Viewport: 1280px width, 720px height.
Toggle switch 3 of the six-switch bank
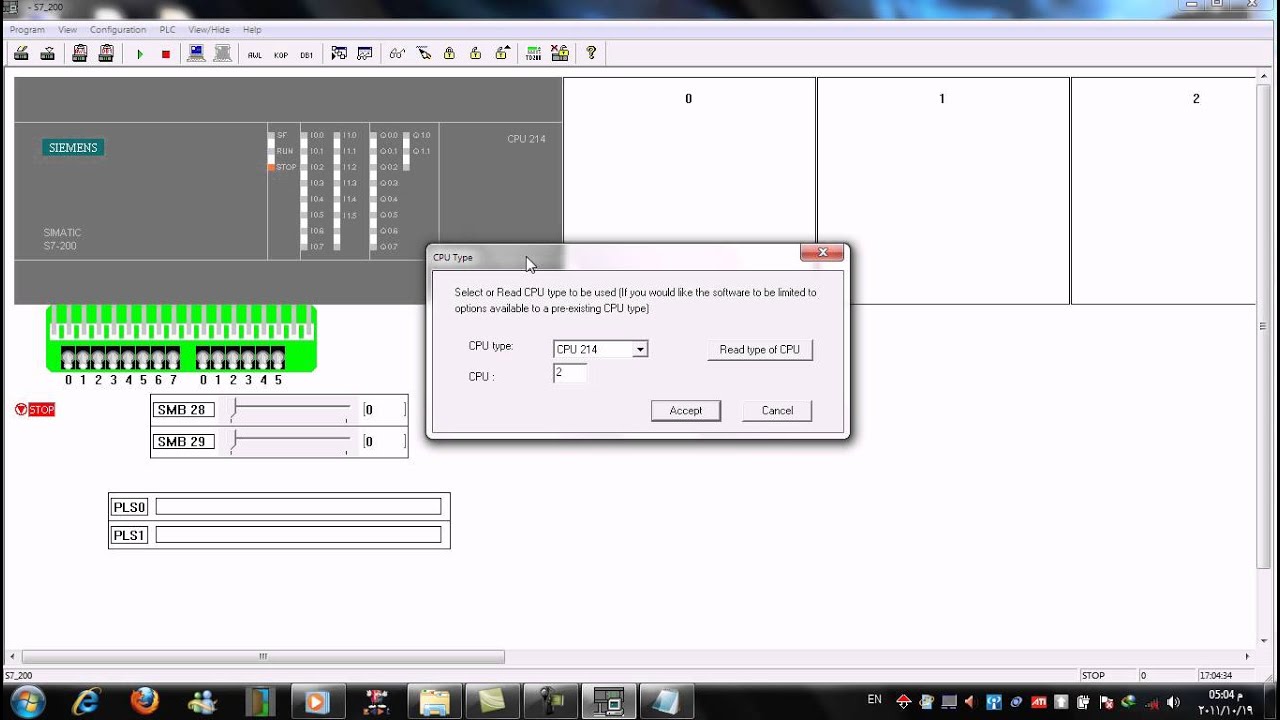coord(248,358)
